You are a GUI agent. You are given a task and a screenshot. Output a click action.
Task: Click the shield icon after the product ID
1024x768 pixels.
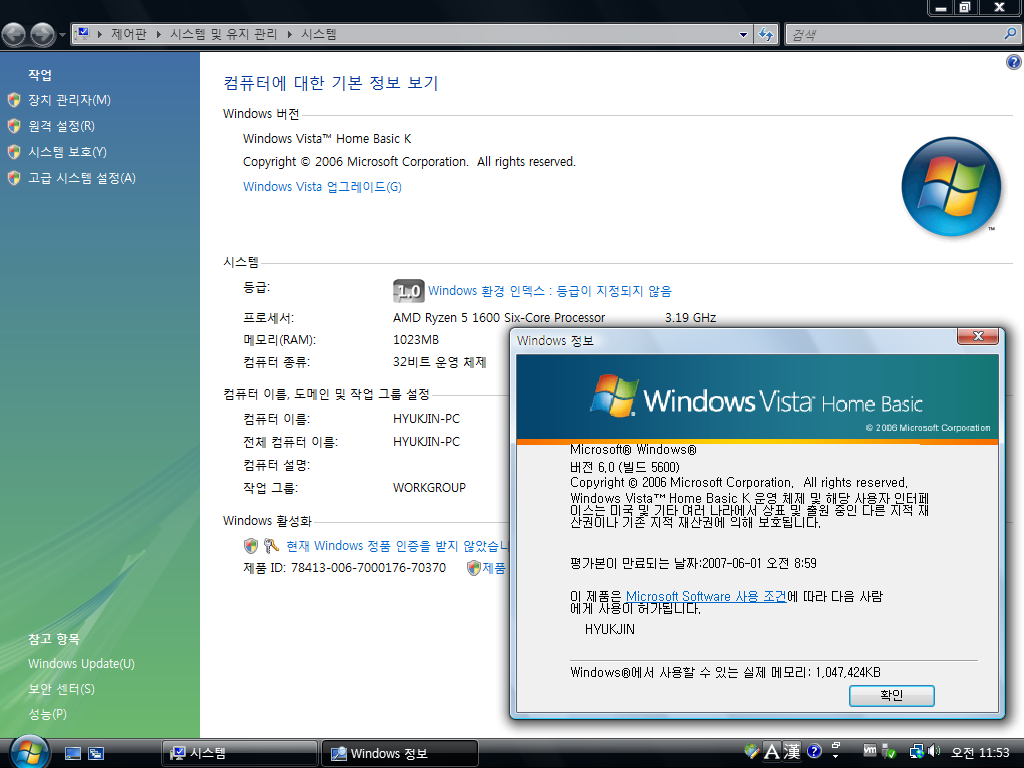474,568
